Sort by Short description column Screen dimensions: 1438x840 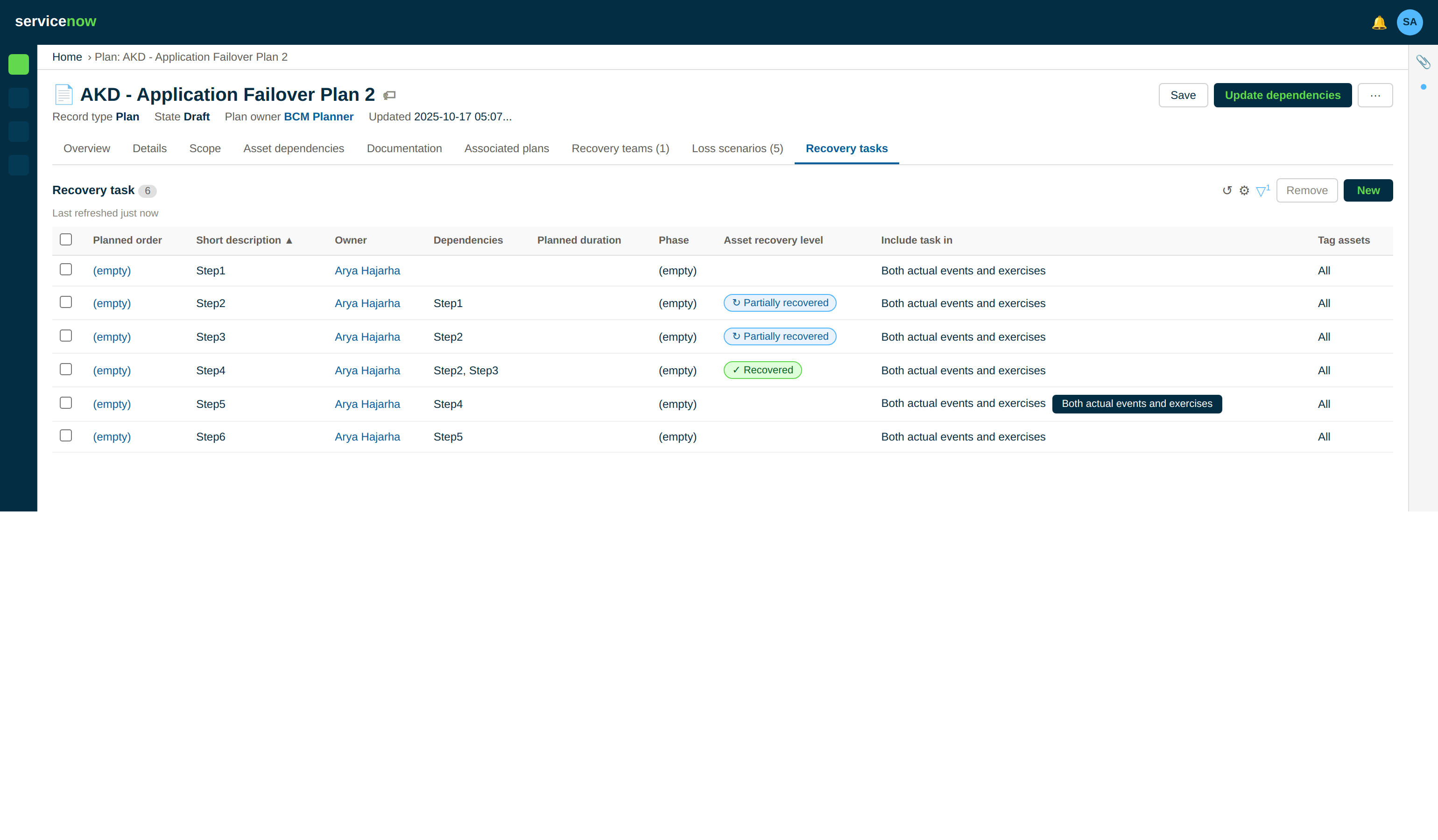(x=244, y=240)
